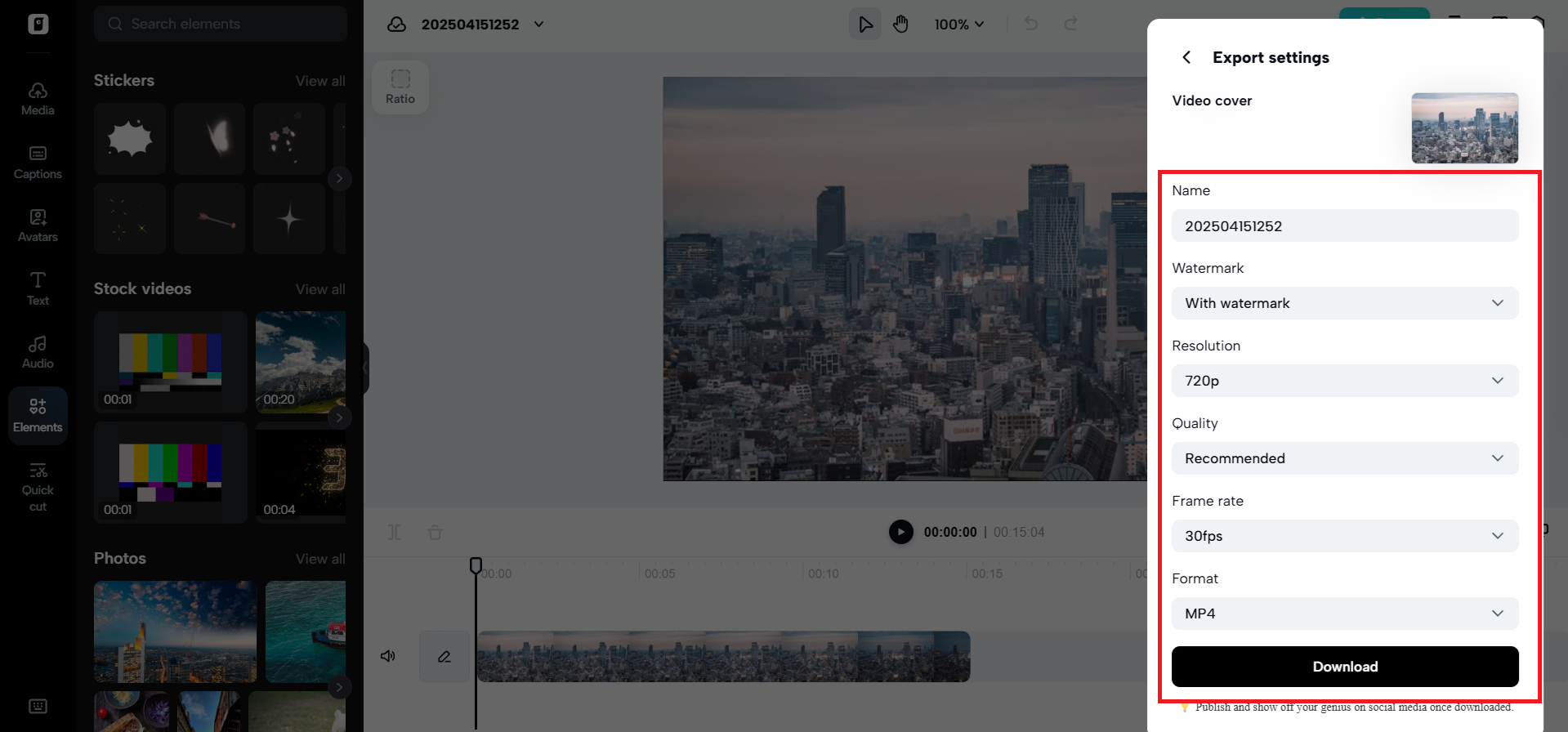This screenshot has height=732, width=1568.
Task: Select the hand pan tool
Action: click(900, 25)
